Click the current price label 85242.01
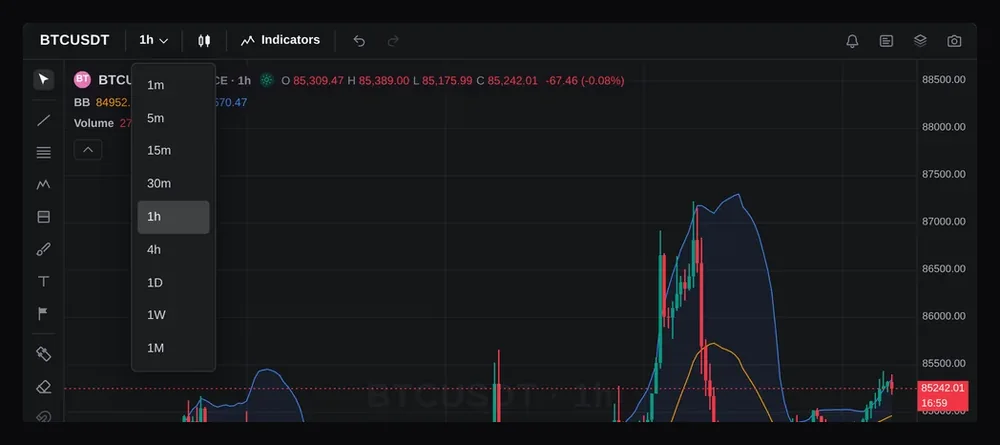The width and height of the screenshot is (1000, 445). tap(943, 388)
